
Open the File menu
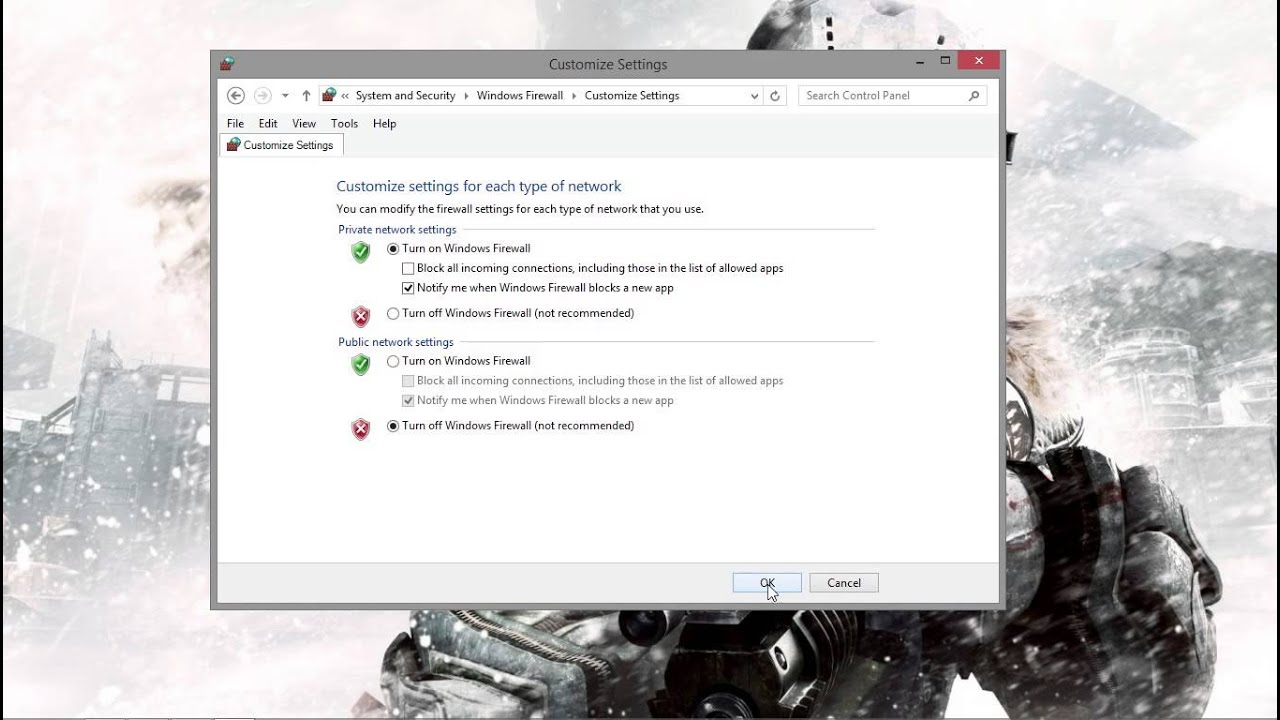(x=235, y=124)
